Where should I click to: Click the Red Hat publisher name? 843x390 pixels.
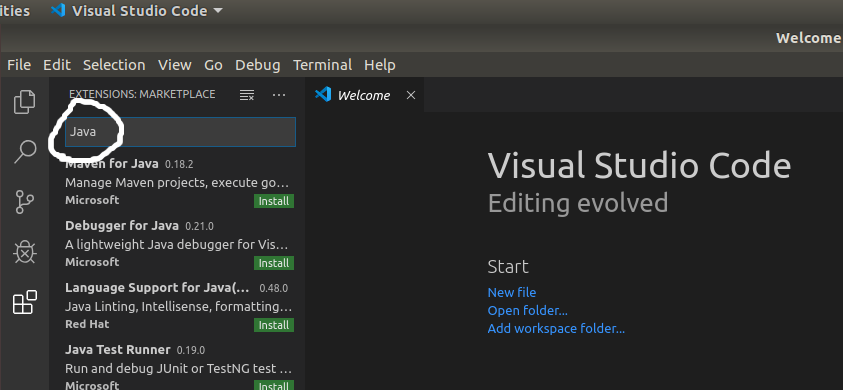[x=87, y=324]
